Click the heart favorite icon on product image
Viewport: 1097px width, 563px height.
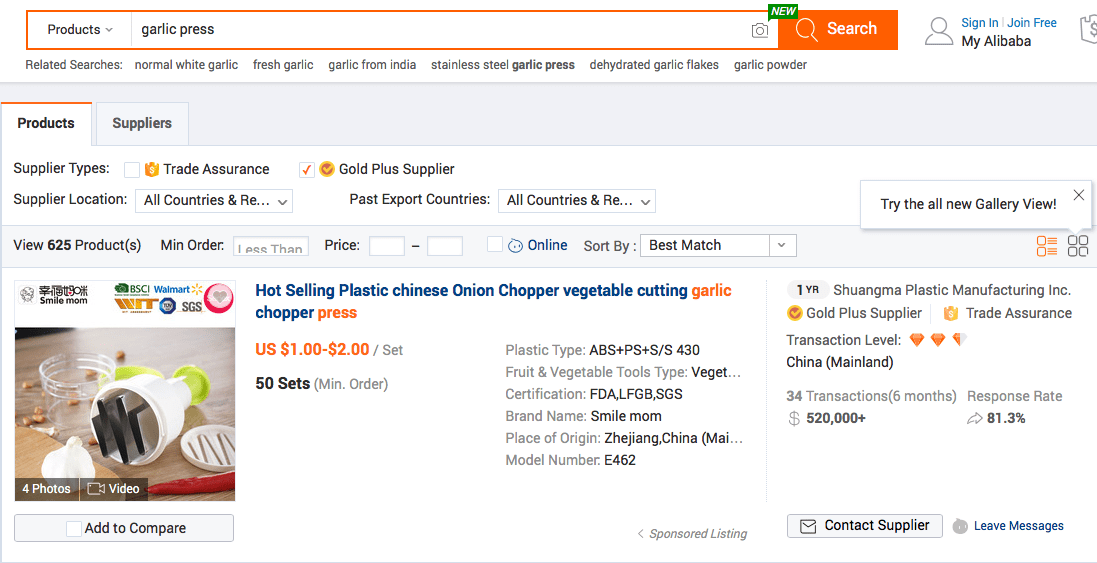(220, 297)
